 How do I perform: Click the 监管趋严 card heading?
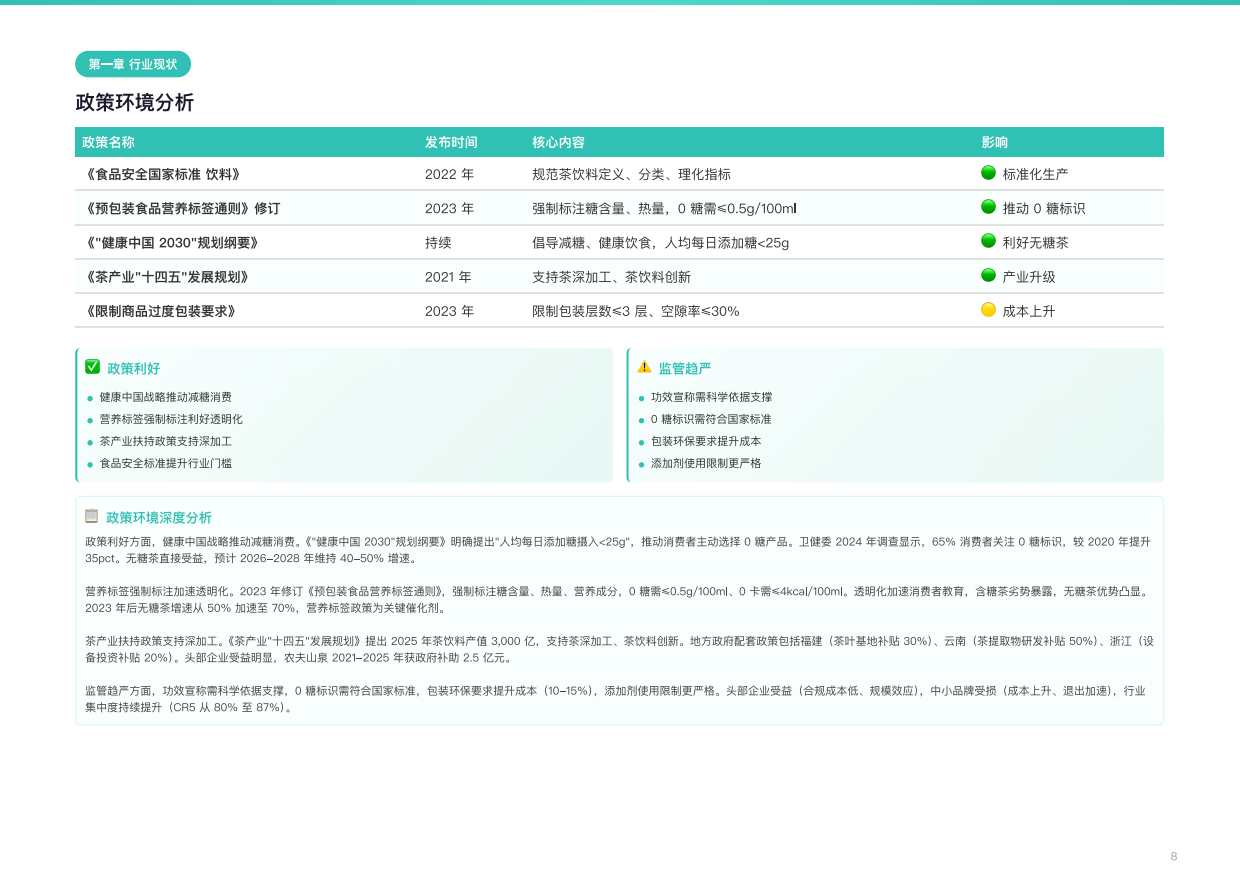coord(684,368)
